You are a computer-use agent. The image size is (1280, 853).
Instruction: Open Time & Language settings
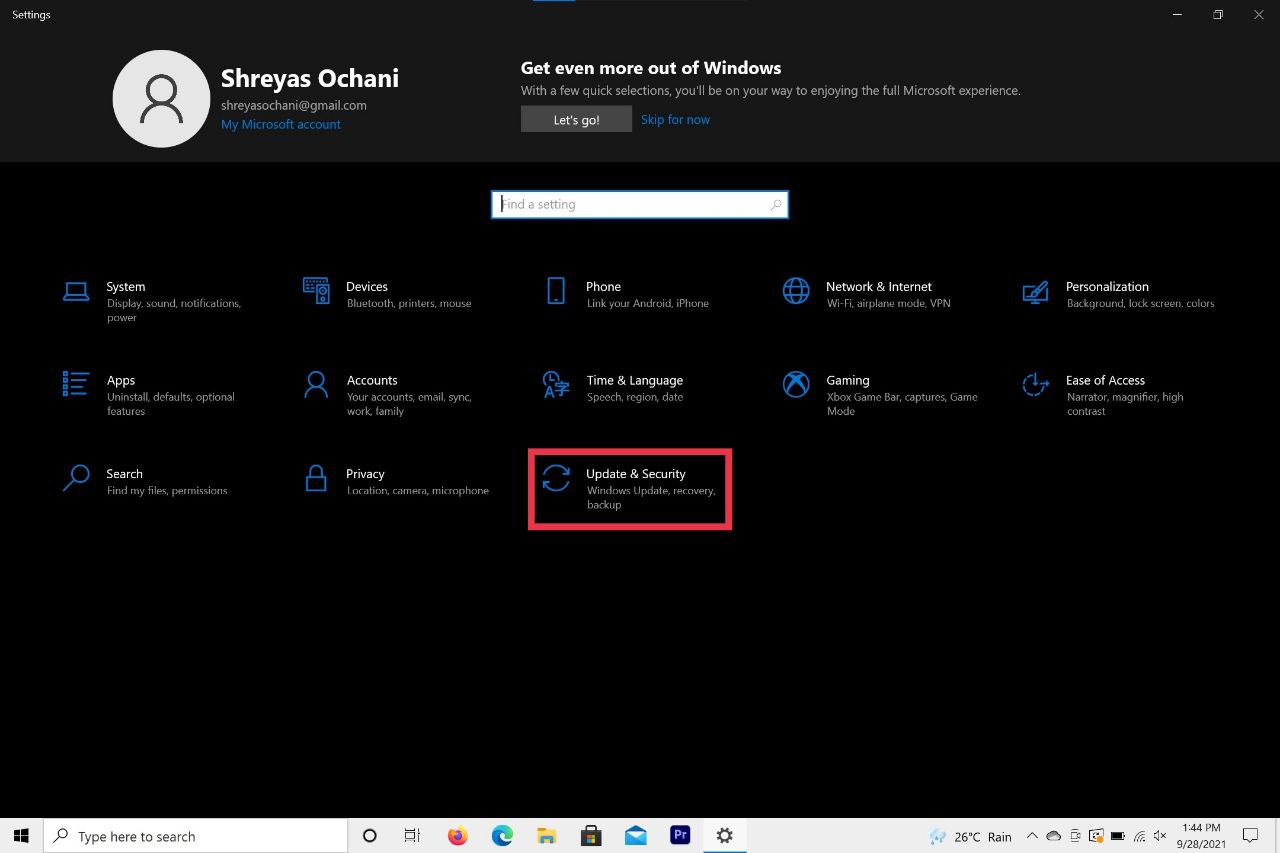point(612,388)
